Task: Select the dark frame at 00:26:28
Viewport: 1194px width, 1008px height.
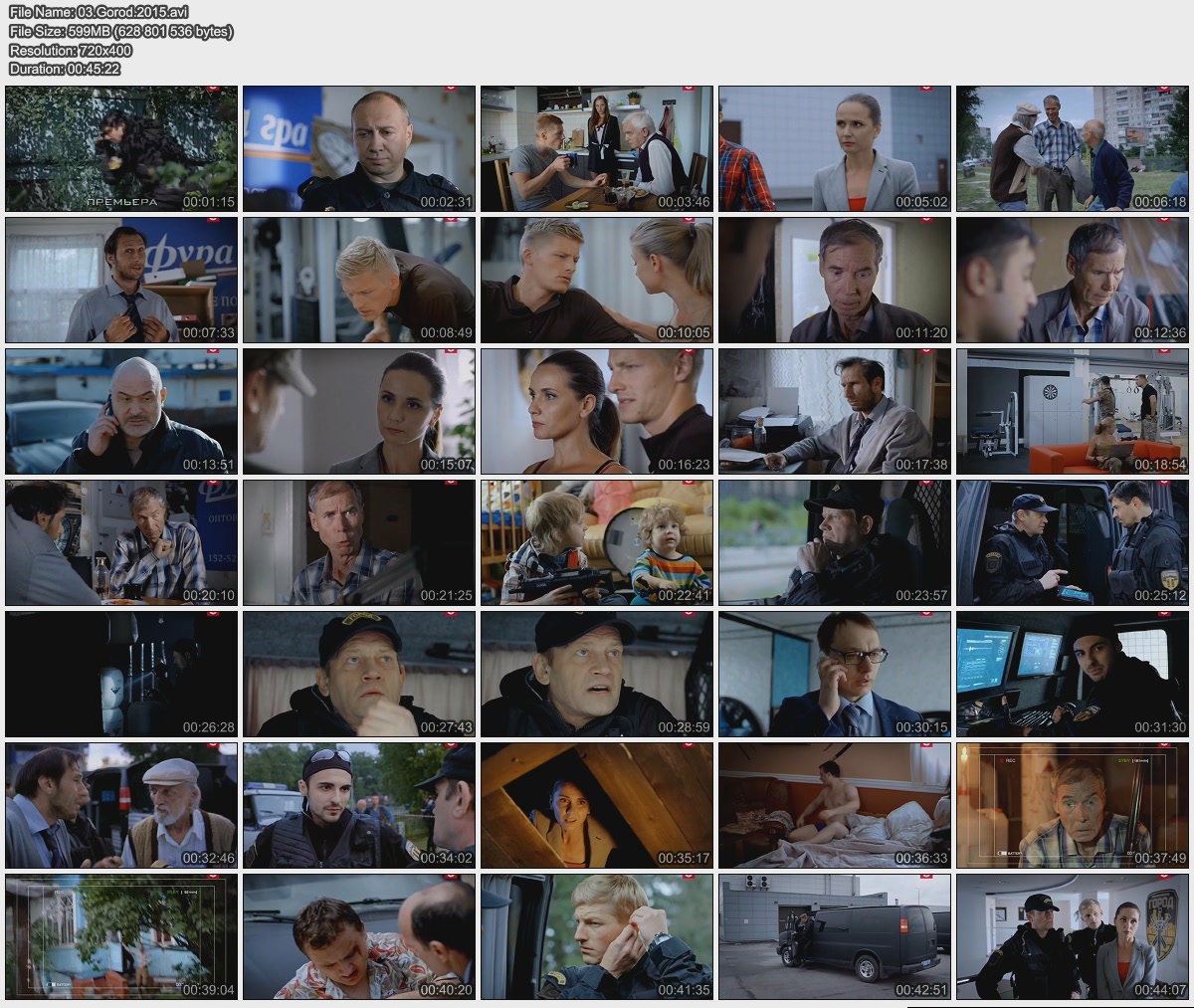Action: 121,674
